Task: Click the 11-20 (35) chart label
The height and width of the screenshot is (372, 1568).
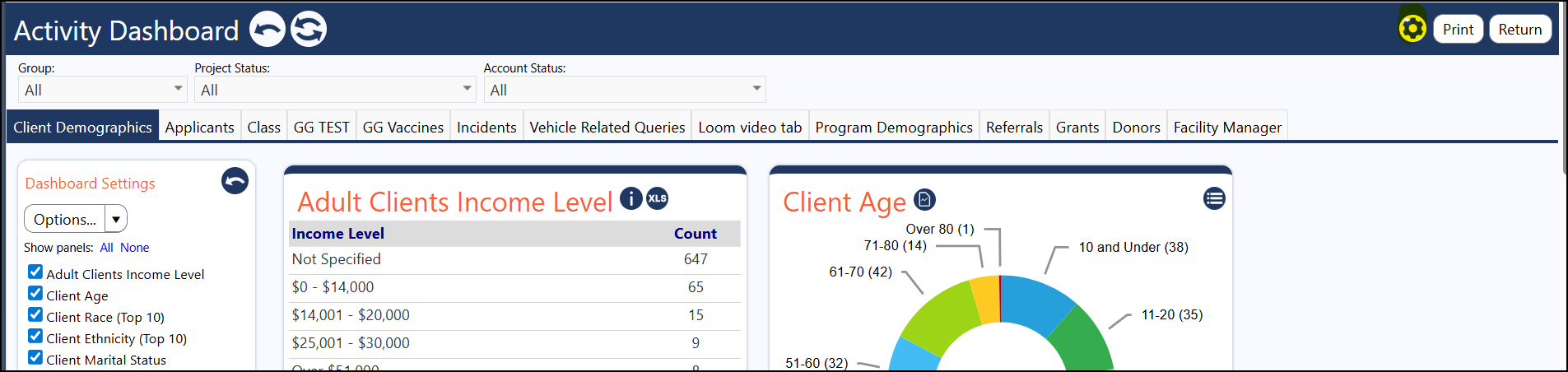Action: pos(1172,314)
